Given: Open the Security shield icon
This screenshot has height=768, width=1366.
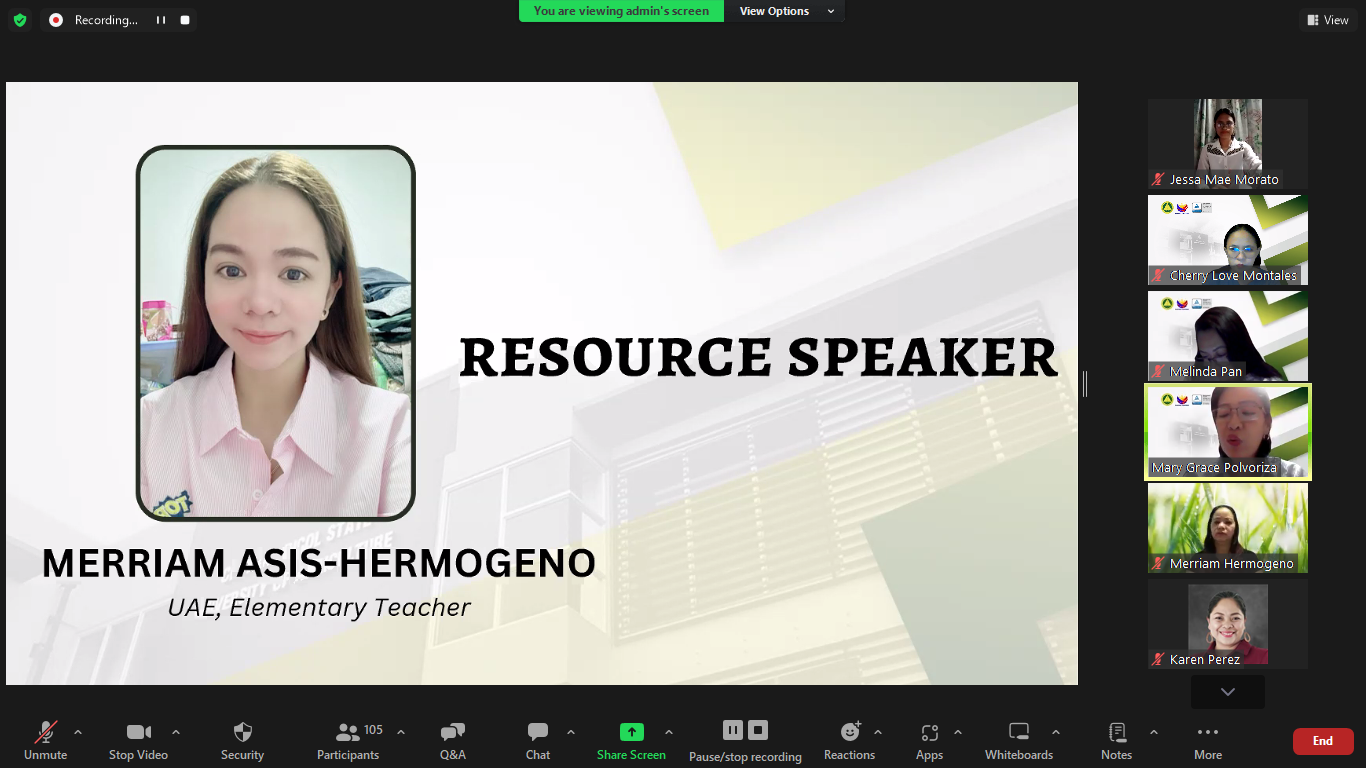Looking at the screenshot, I should 242,732.
